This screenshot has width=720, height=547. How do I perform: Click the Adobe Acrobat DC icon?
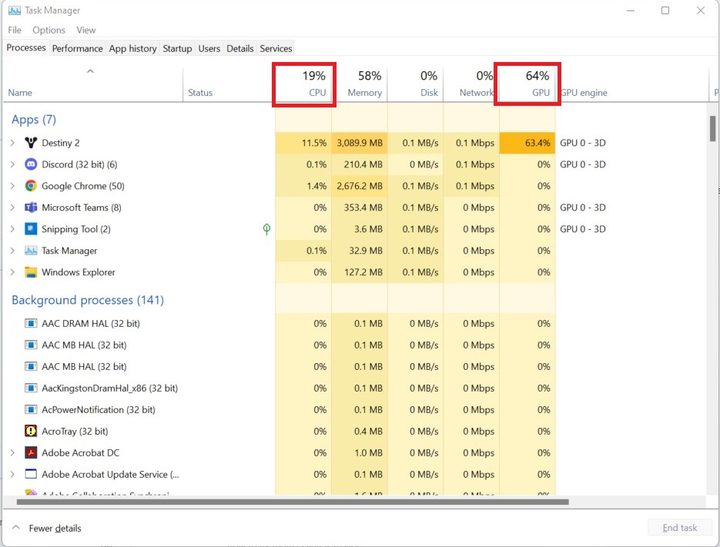(31, 453)
